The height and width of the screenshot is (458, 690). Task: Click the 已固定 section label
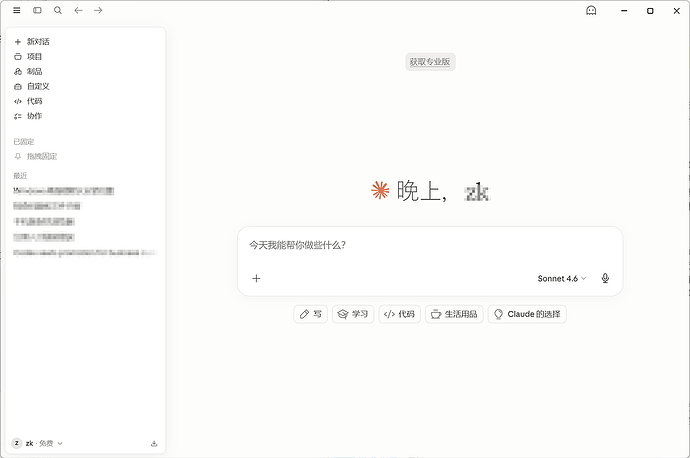pyautogui.click(x=24, y=142)
